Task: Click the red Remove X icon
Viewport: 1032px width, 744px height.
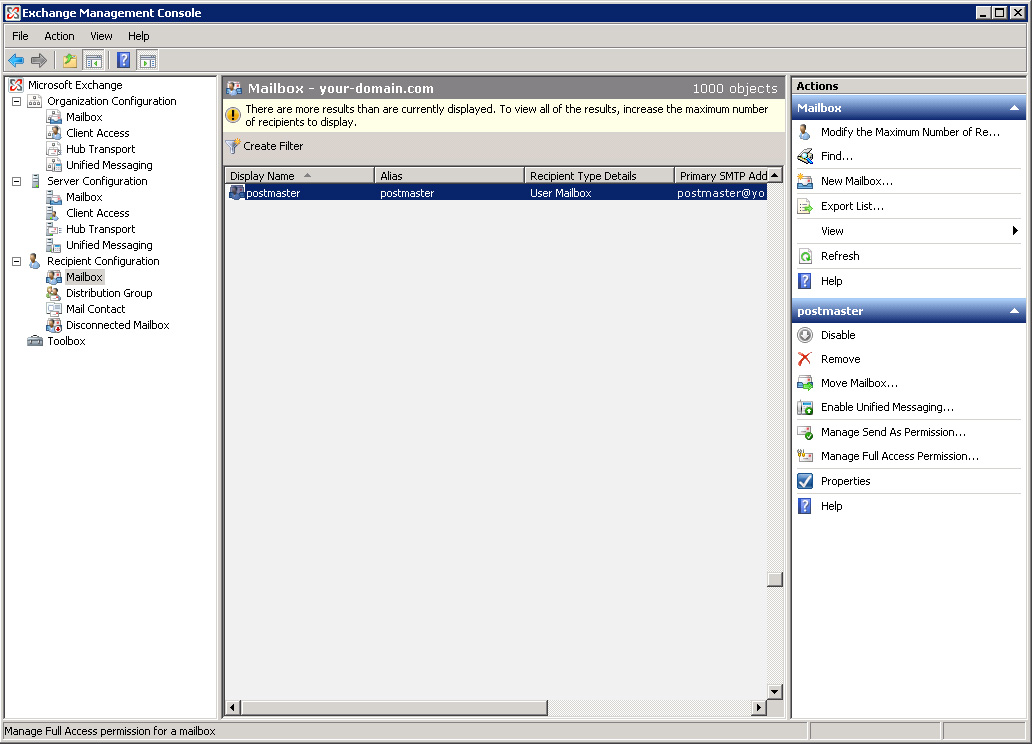Action: click(805, 359)
